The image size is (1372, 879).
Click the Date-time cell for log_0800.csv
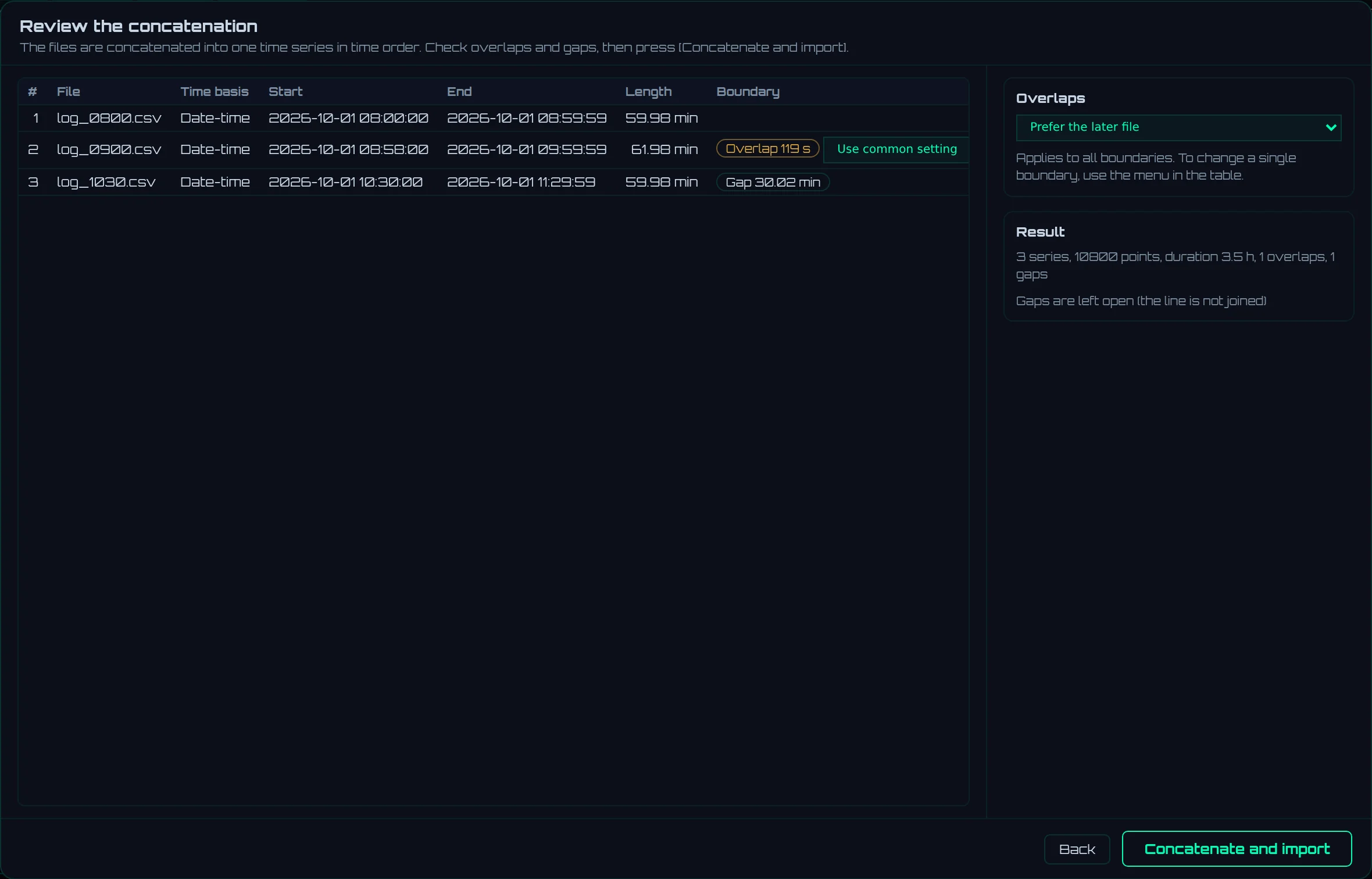pos(215,118)
